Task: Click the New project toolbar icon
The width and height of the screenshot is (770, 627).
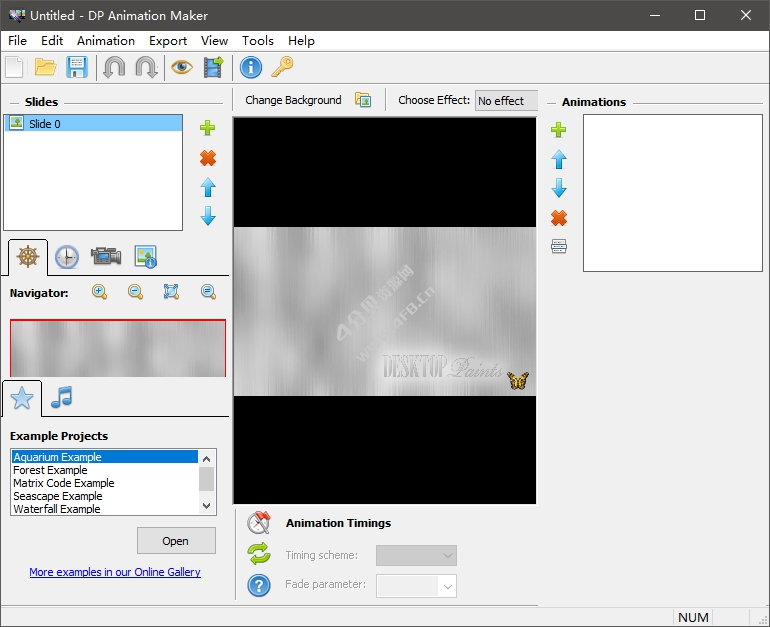Action: pyautogui.click(x=14, y=67)
